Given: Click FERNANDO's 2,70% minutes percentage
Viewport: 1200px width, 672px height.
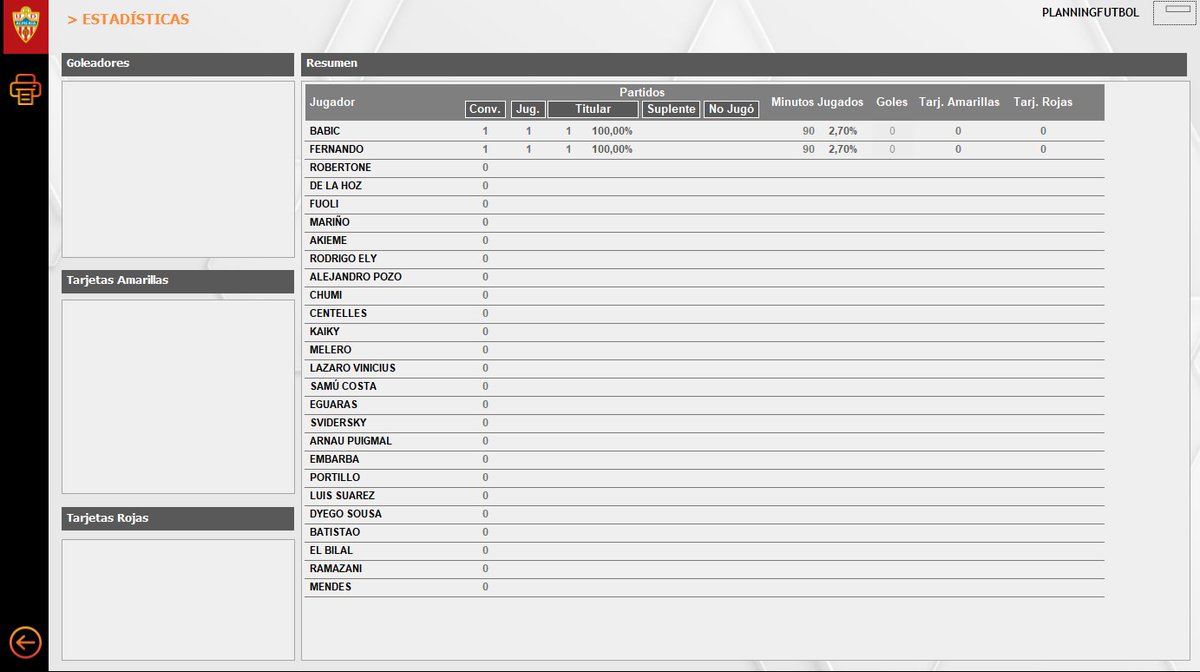Looking at the screenshot, I should pos(842,149).
